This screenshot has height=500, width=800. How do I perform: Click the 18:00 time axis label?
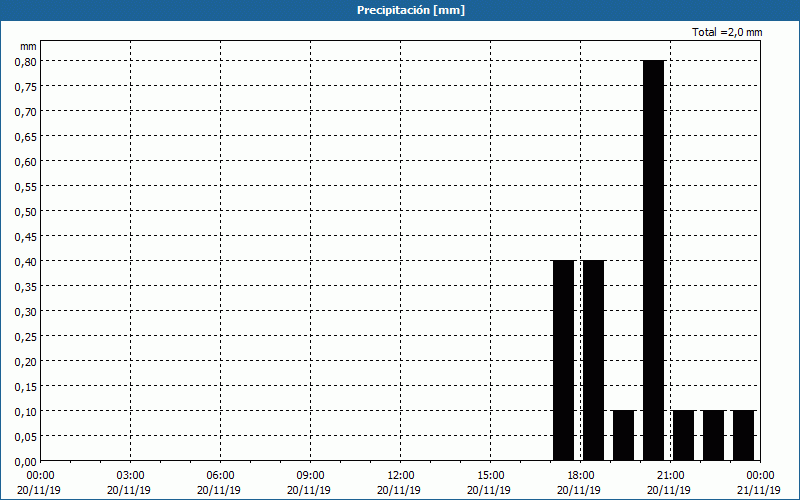coord(580,476)
